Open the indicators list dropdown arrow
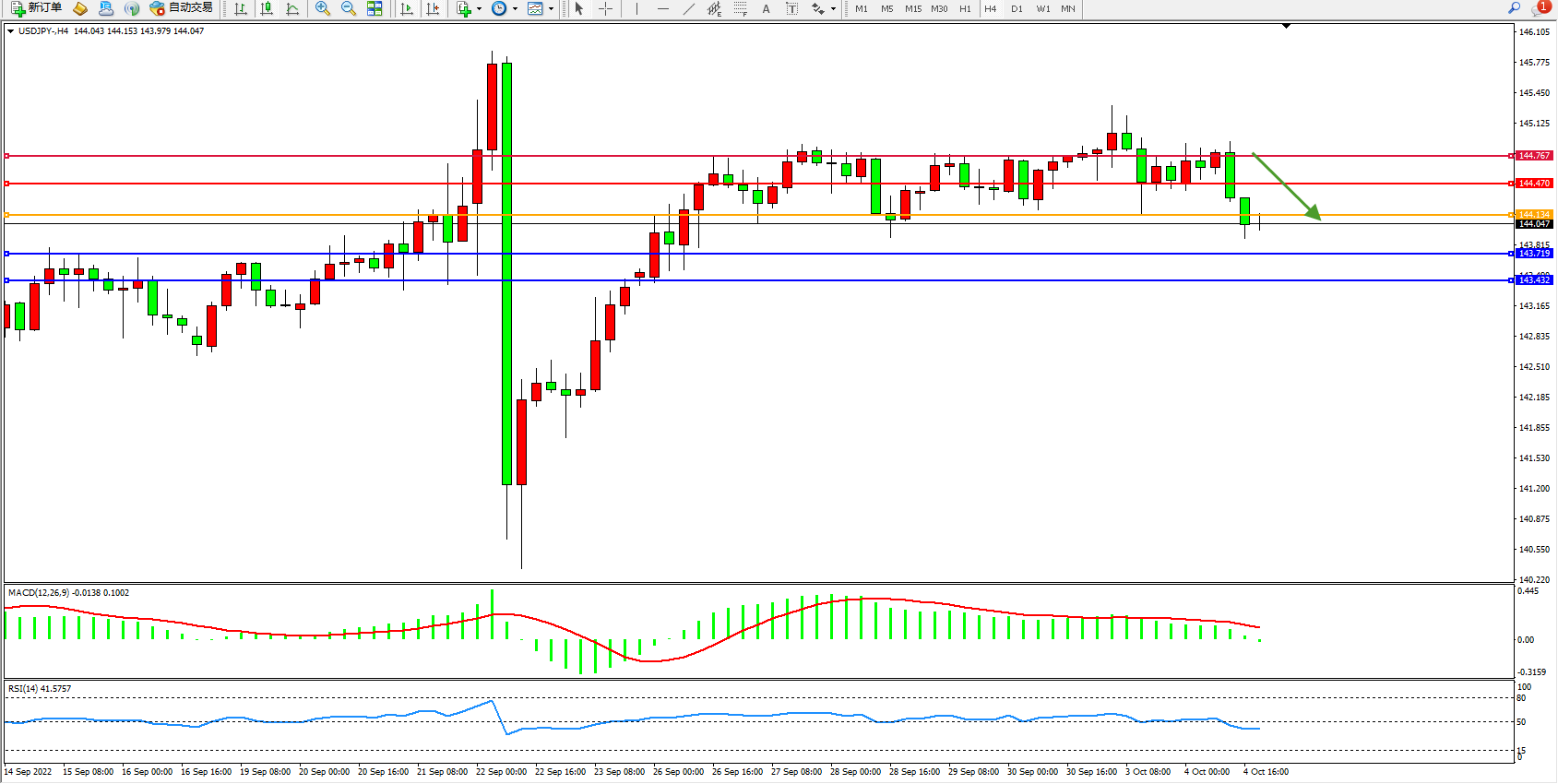 479,9
